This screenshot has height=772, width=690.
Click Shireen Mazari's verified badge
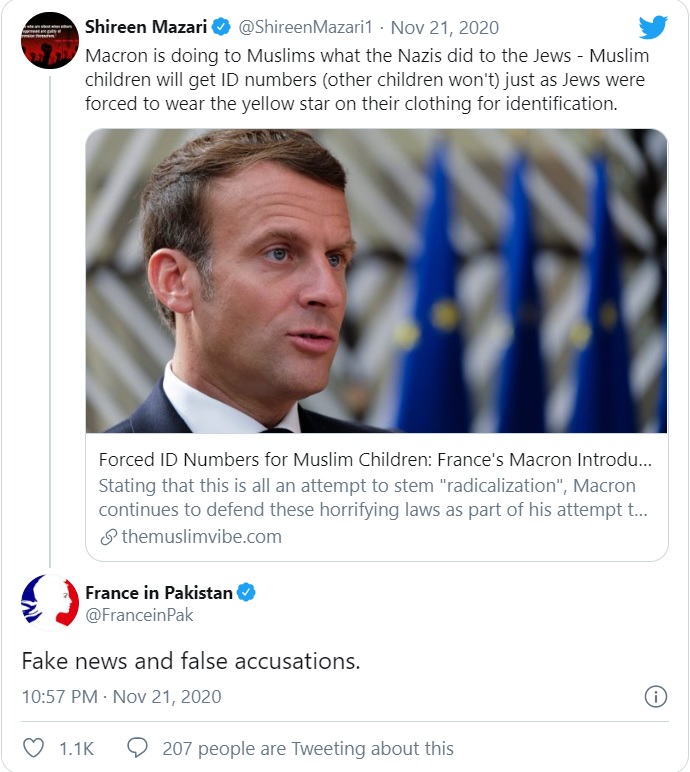[222, 25]
